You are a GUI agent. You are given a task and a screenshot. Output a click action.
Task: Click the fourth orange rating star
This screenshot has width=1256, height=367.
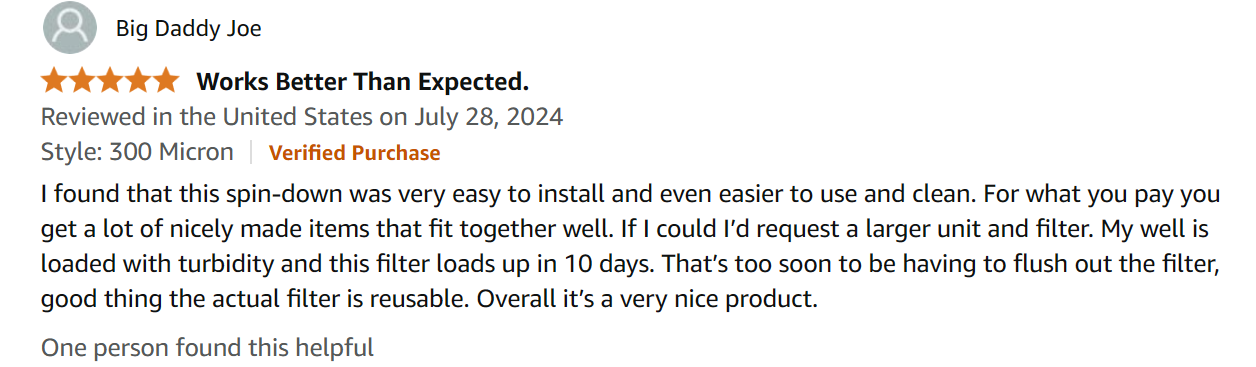point(138,81)
